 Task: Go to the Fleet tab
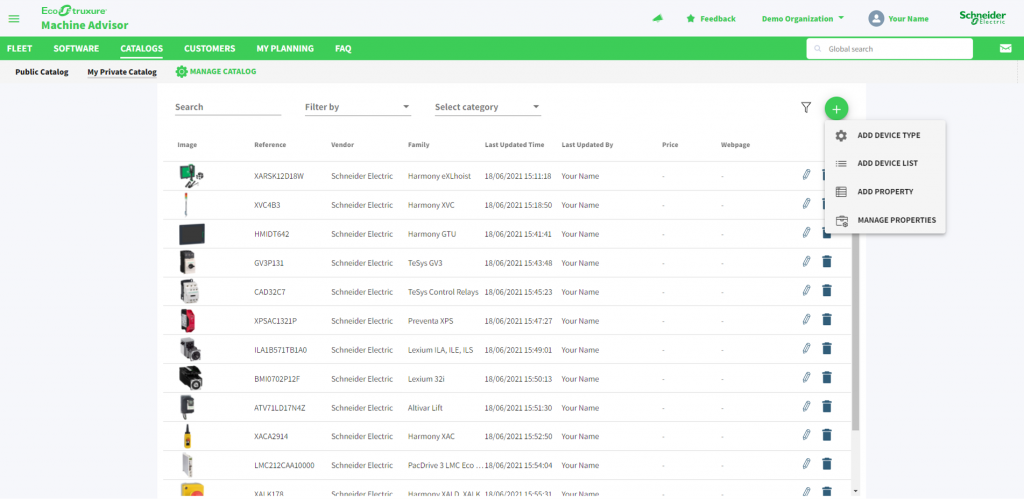tap(20, 48)
